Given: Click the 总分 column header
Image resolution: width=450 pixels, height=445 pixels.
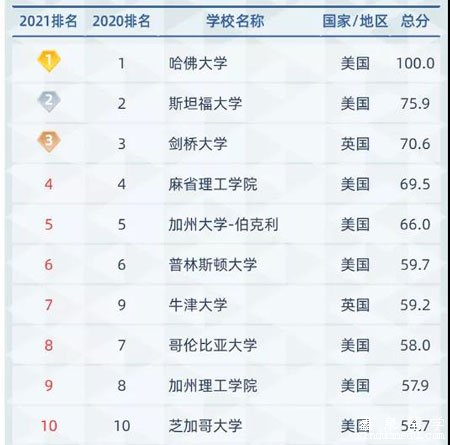Looking at the screenshot, I should 415,21.
